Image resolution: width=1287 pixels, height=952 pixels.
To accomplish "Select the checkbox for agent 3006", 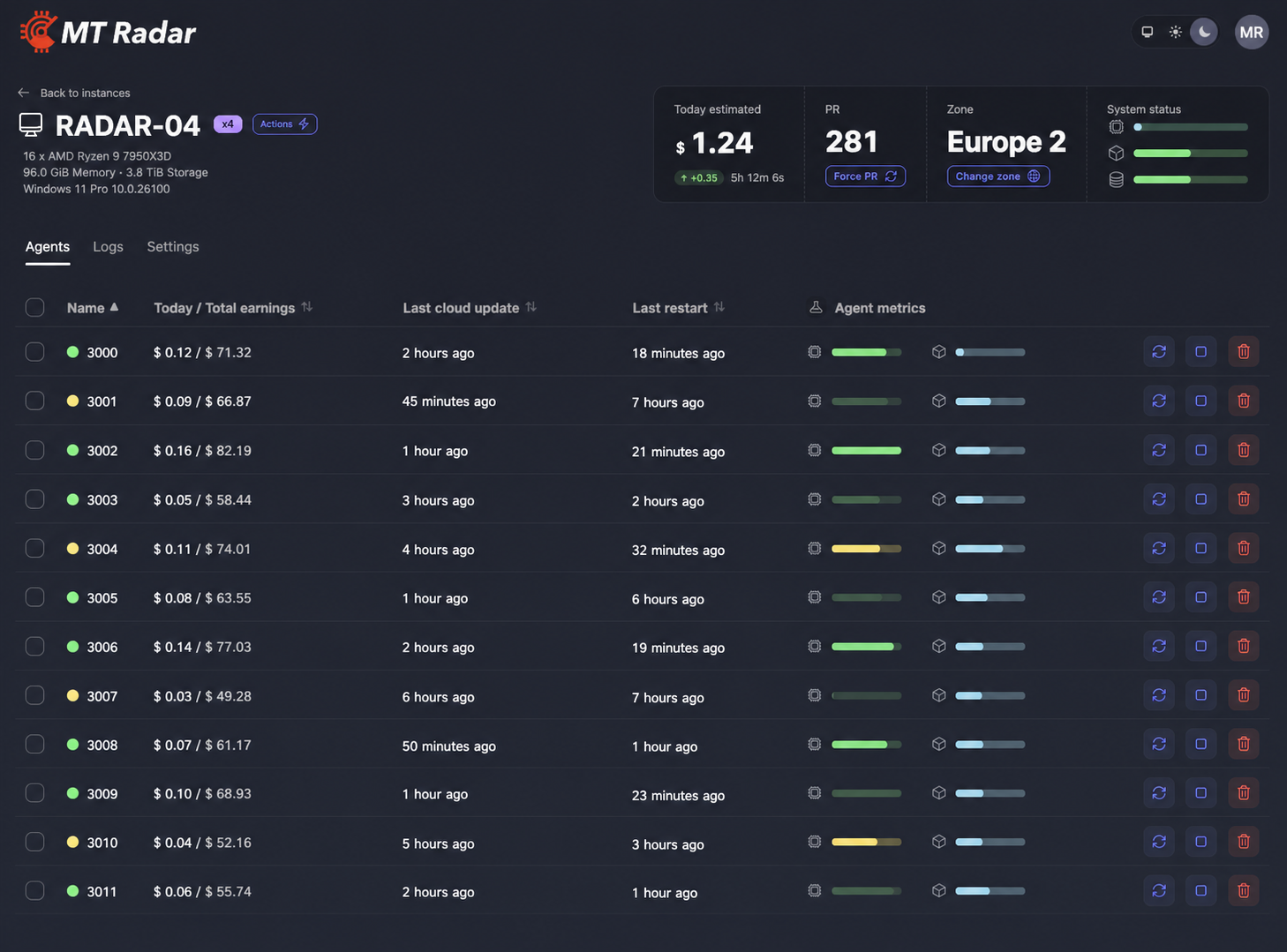I will point(34,646).
